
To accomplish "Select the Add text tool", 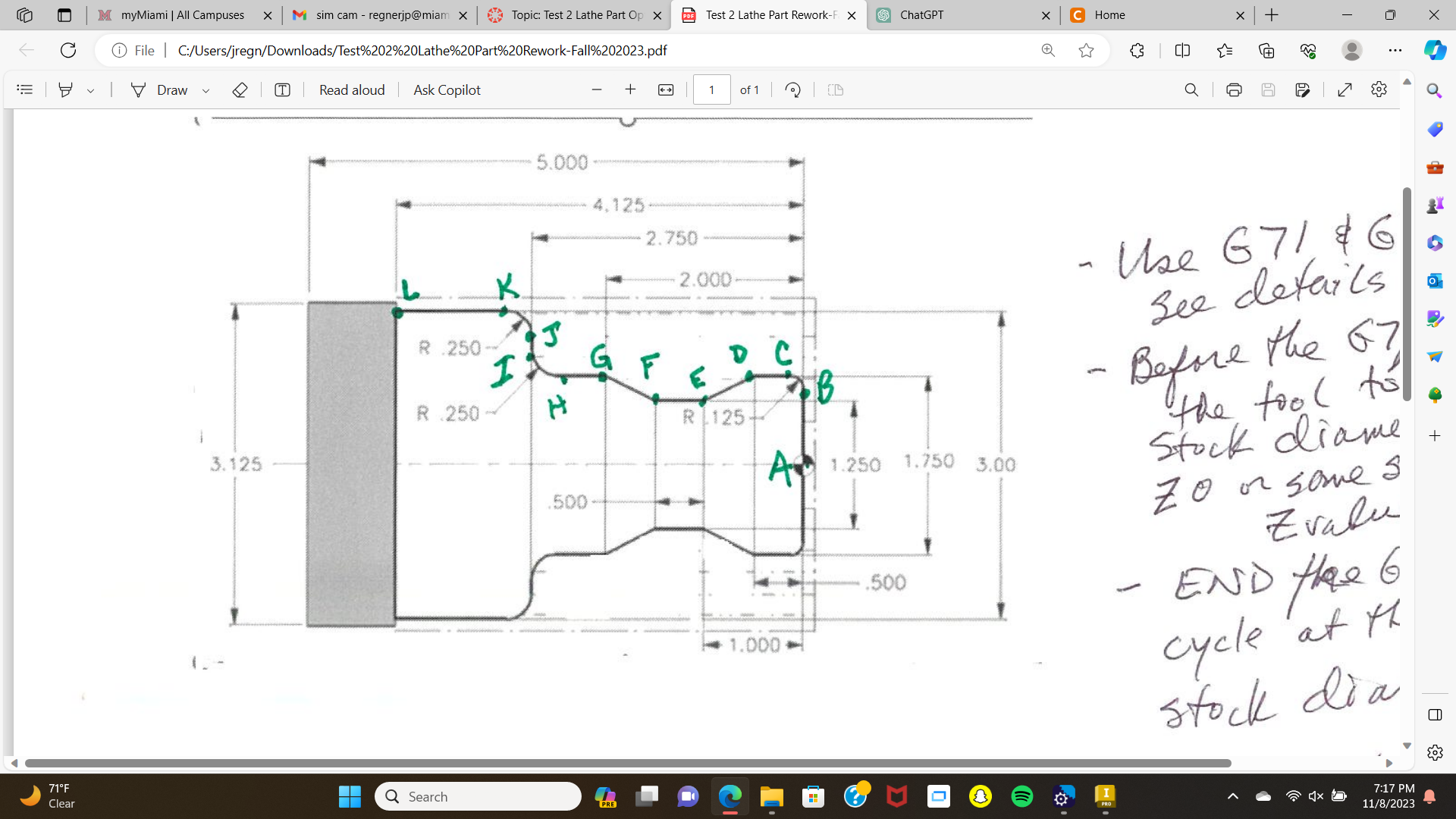I will (282, 89).
